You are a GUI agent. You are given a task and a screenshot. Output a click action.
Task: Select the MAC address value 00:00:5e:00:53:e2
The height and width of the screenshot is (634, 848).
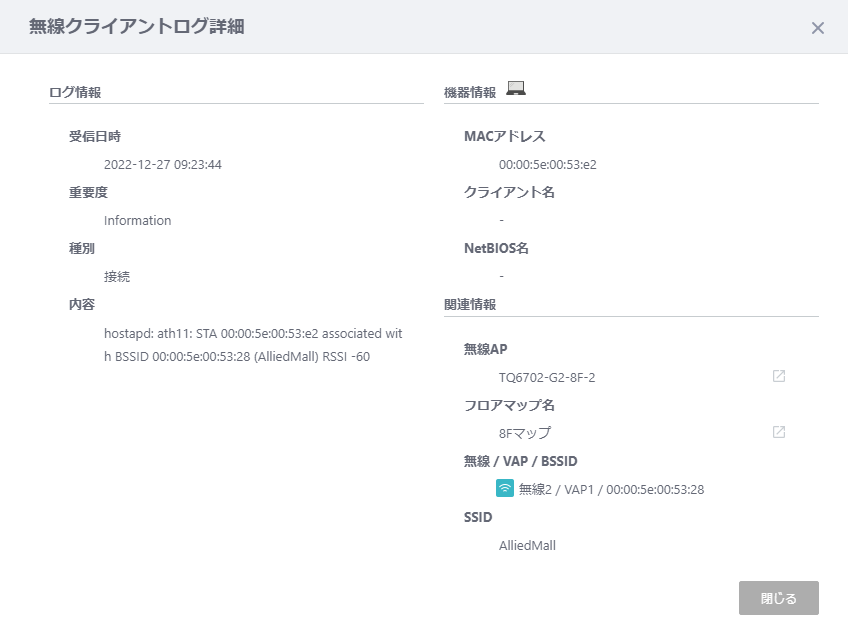(547, 164)
